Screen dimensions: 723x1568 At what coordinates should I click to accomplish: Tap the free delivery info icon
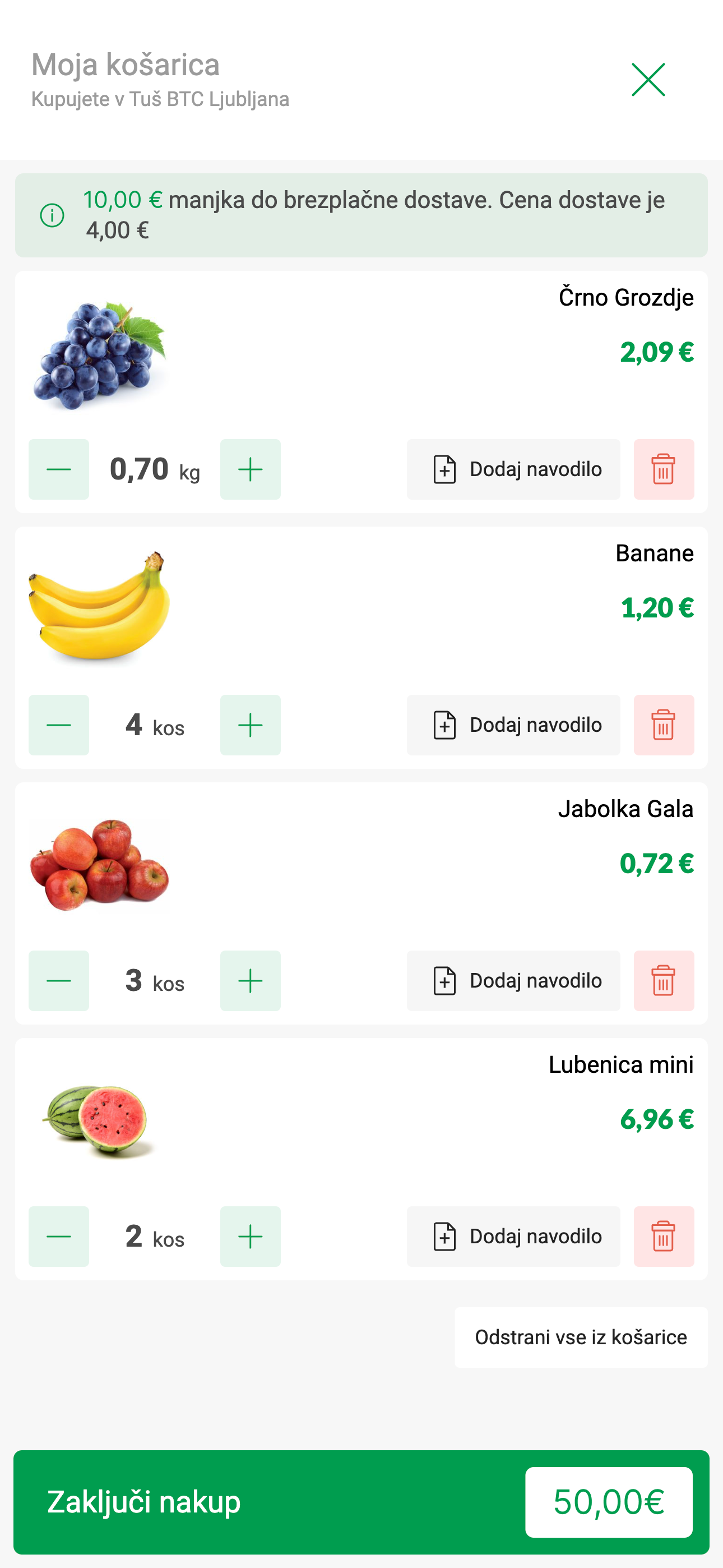(52, 215)
